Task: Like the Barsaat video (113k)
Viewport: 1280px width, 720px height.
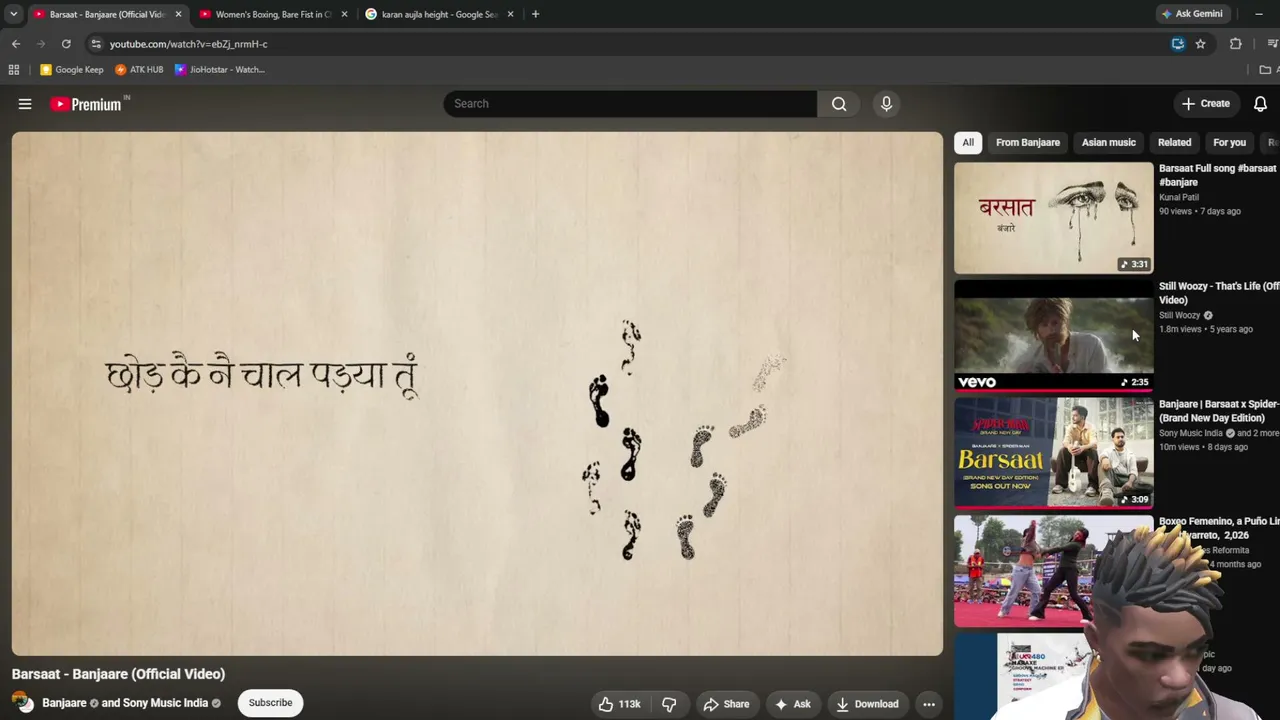Action: [619, 704]
